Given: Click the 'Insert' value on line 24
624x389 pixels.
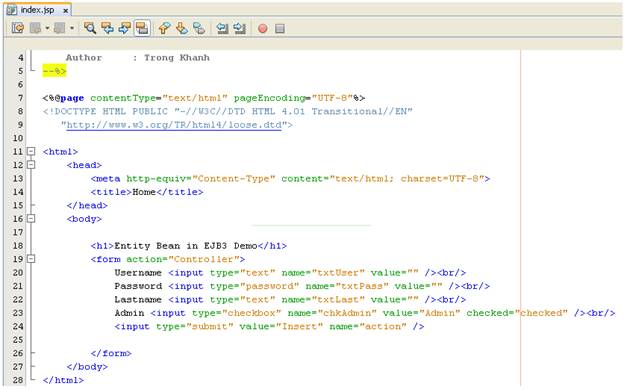Looking at the screenshot, I should (x=299, y=326).
